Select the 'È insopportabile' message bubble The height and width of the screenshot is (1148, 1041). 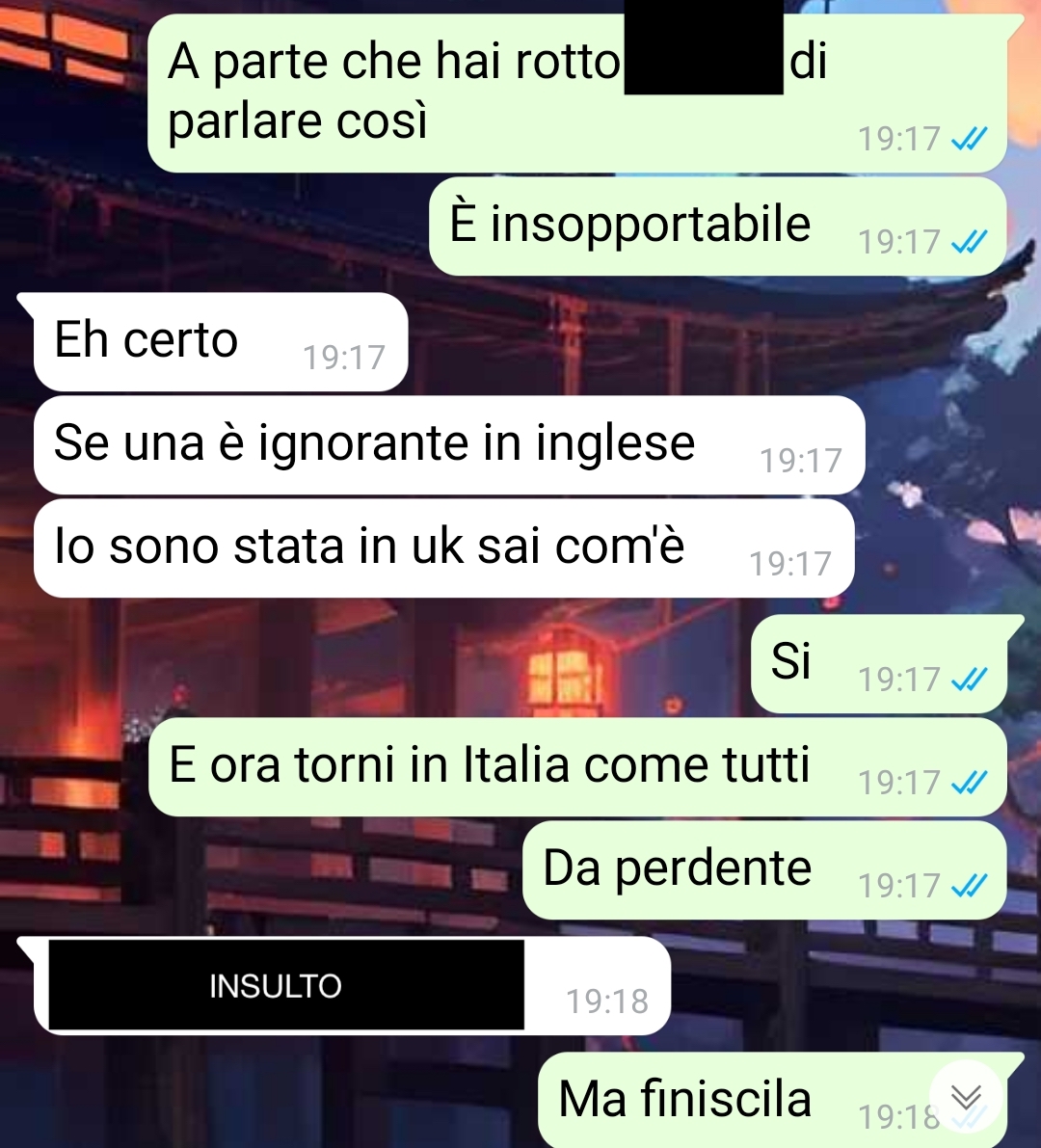[x=717, y=227]
